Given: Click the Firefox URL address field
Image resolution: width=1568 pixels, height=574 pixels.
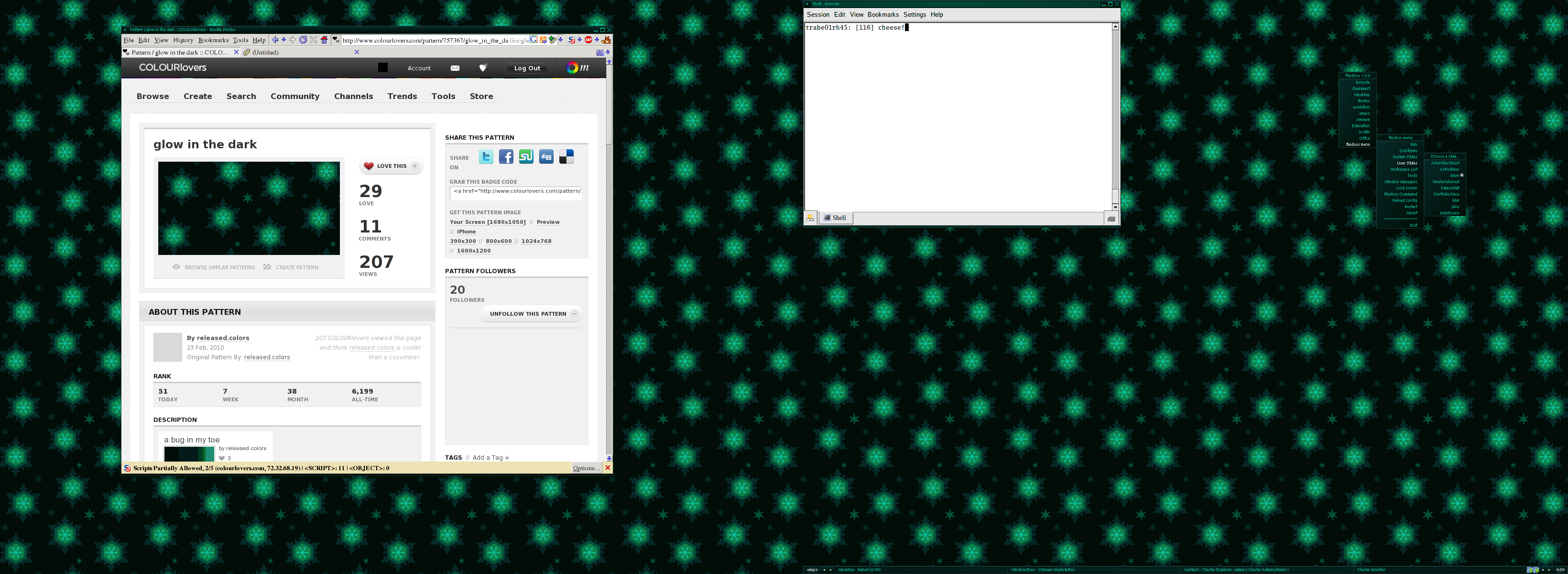Looking at the screenshot, I should (x=425, y=40).
